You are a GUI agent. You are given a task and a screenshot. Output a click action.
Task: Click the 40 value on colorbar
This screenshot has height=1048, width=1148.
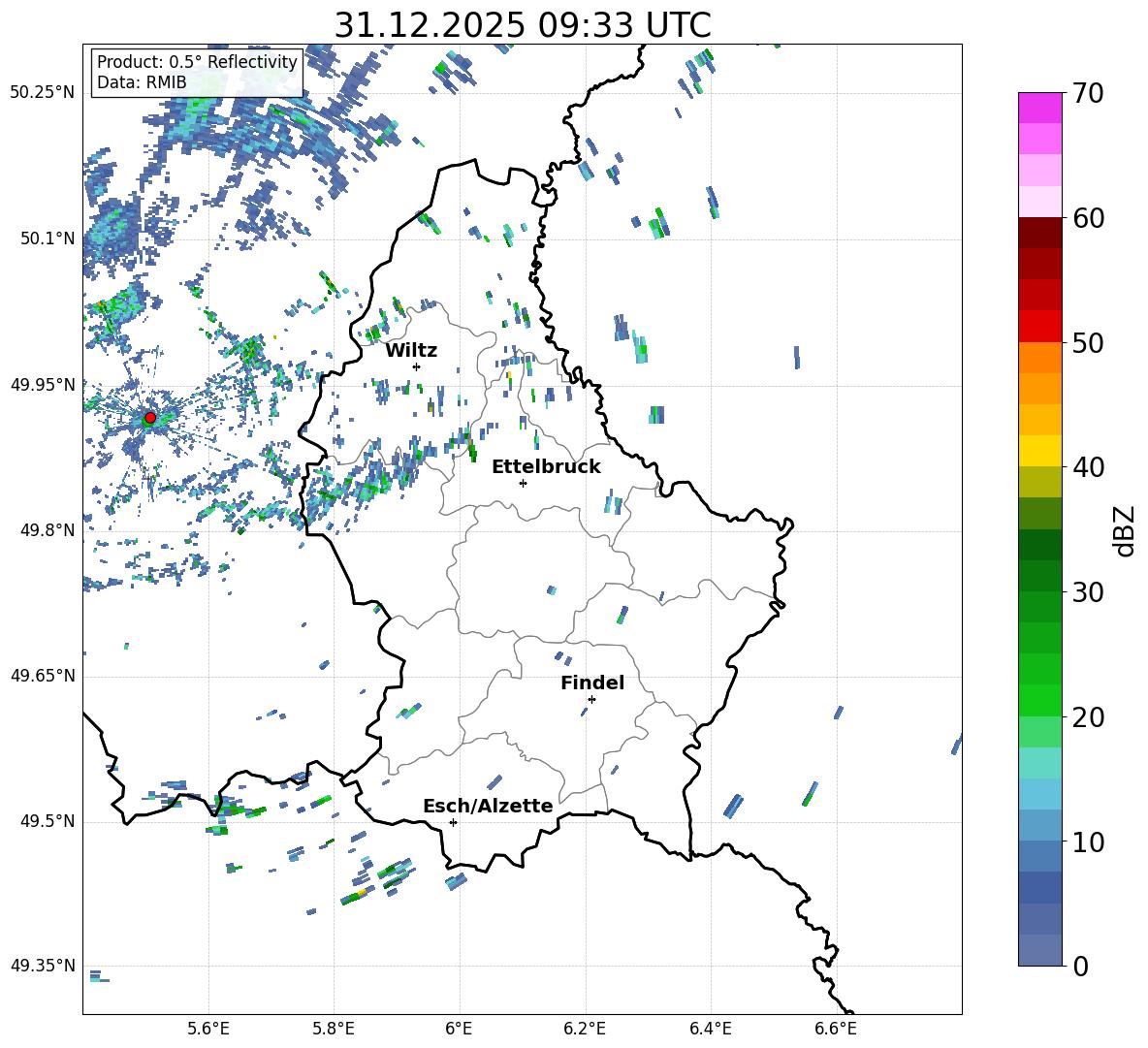(x=1088, y=467)
